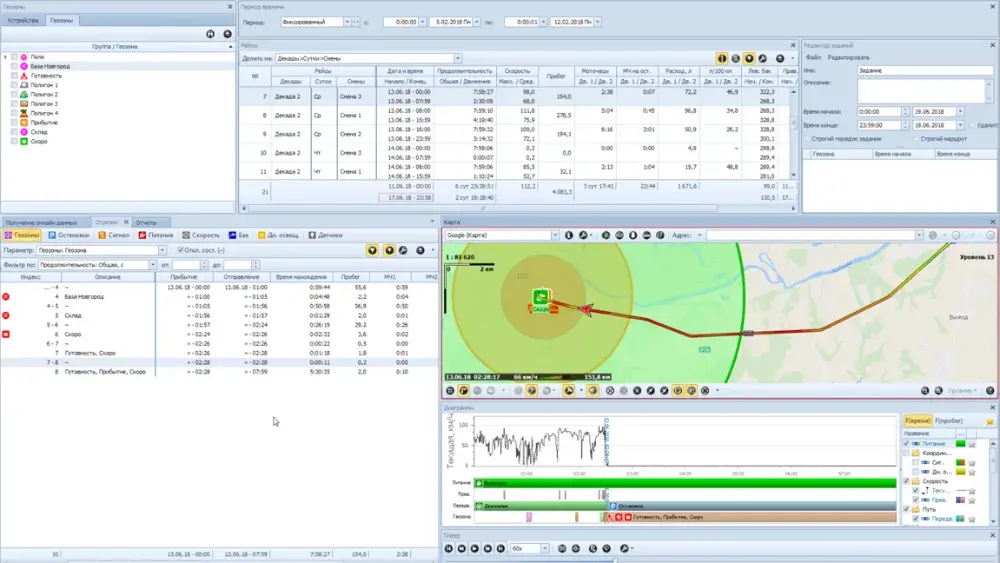This screenshot has width=1000, height=563.
Task: Open the Период type dropdown (Фиксированный)
Action: [347, 22]
